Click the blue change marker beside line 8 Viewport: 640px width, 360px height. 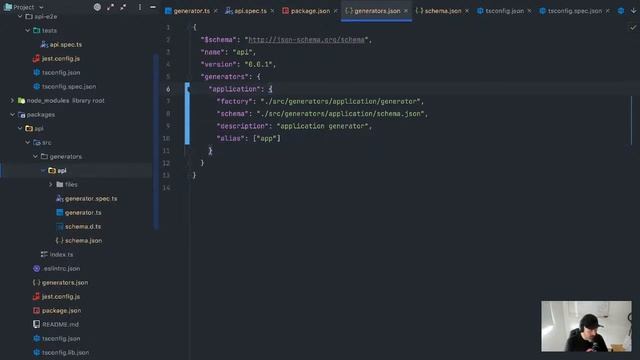pos(187,114)
